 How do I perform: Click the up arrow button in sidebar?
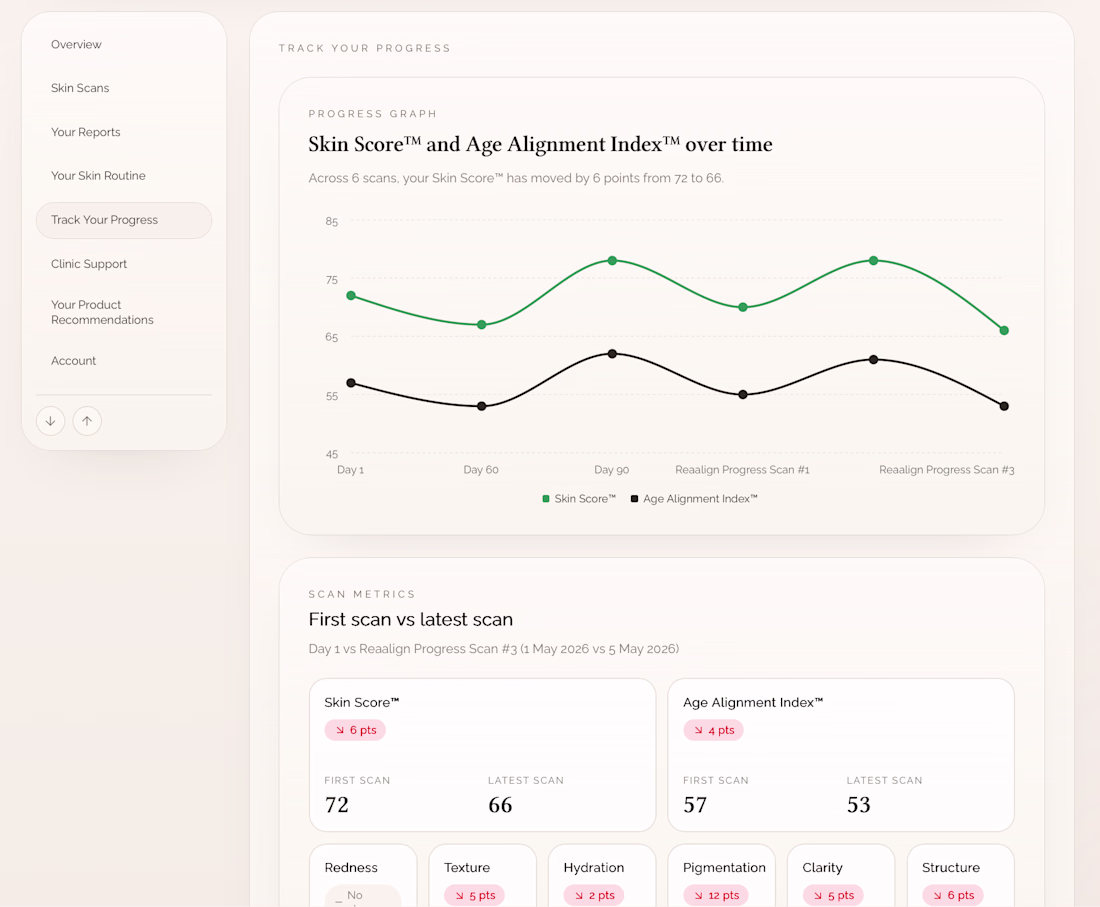coord(87,421)
